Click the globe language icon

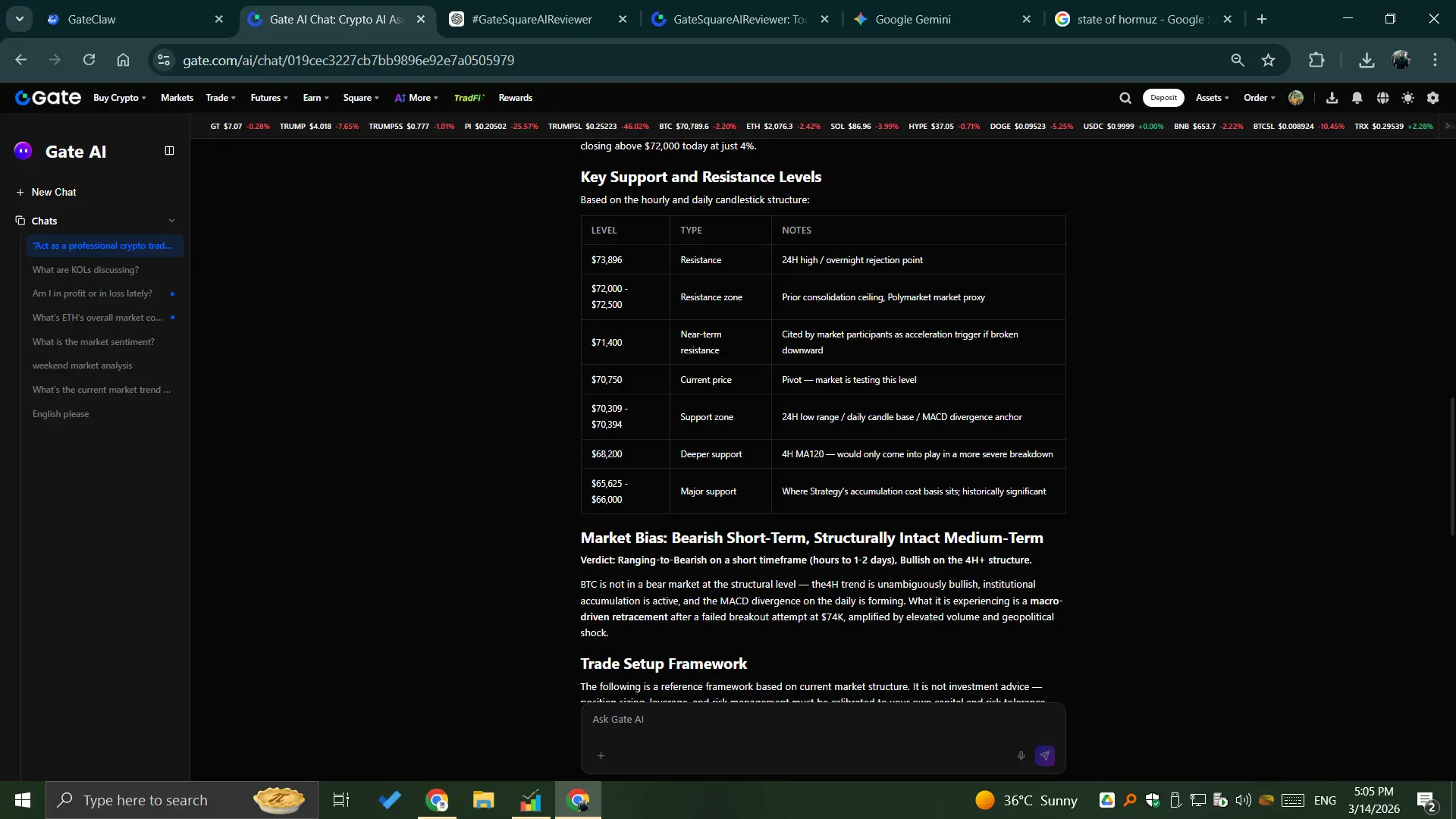(1382, 98)
